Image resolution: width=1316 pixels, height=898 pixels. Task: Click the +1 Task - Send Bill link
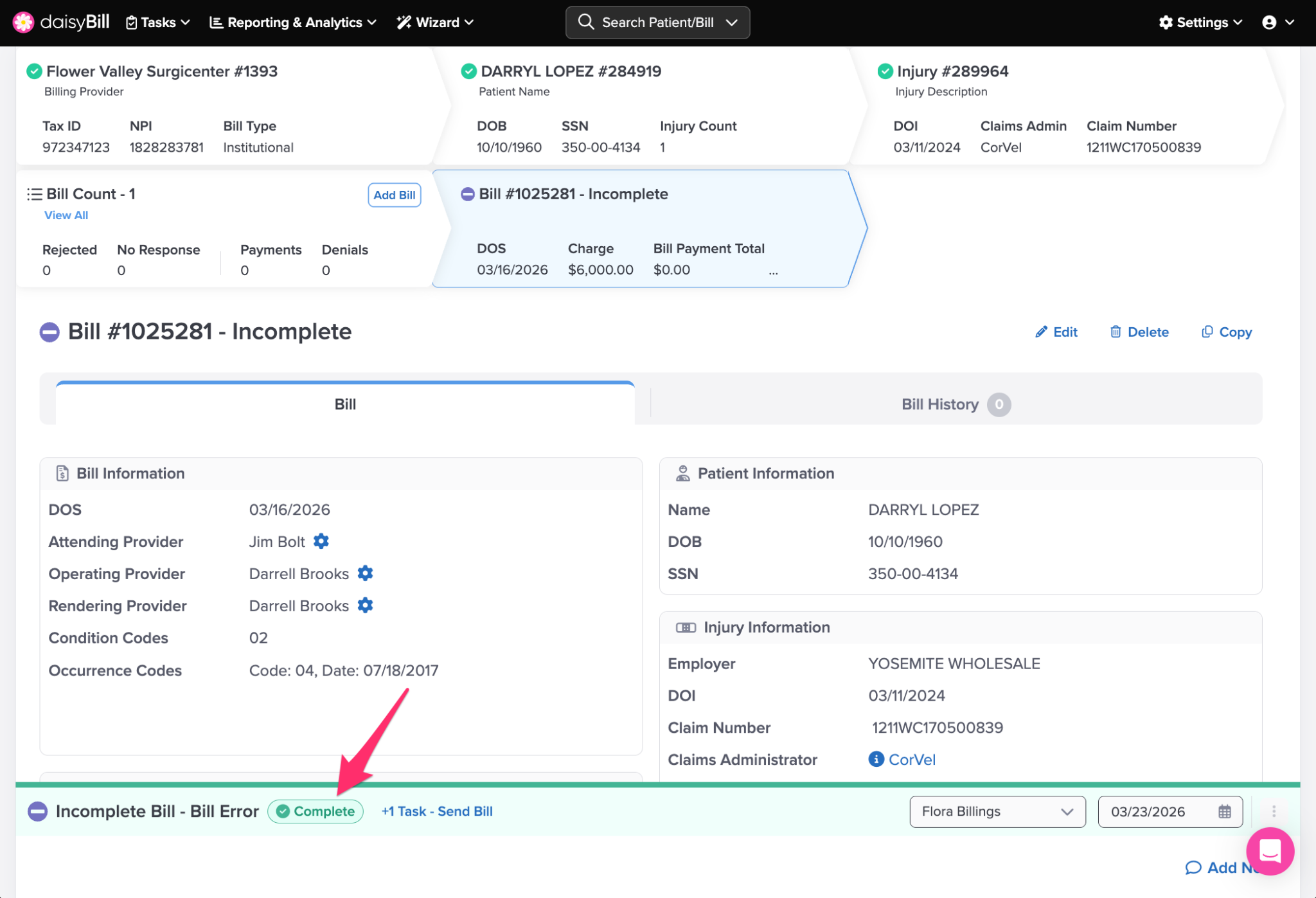tap(437, 811)
